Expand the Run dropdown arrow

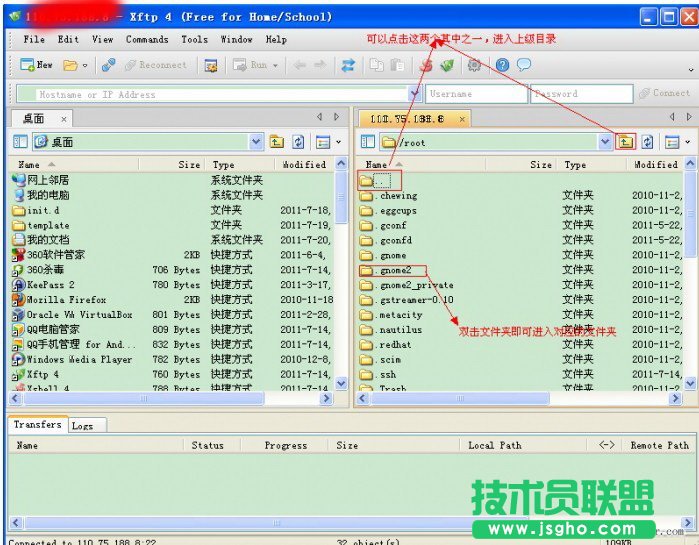tap(275, 66)
